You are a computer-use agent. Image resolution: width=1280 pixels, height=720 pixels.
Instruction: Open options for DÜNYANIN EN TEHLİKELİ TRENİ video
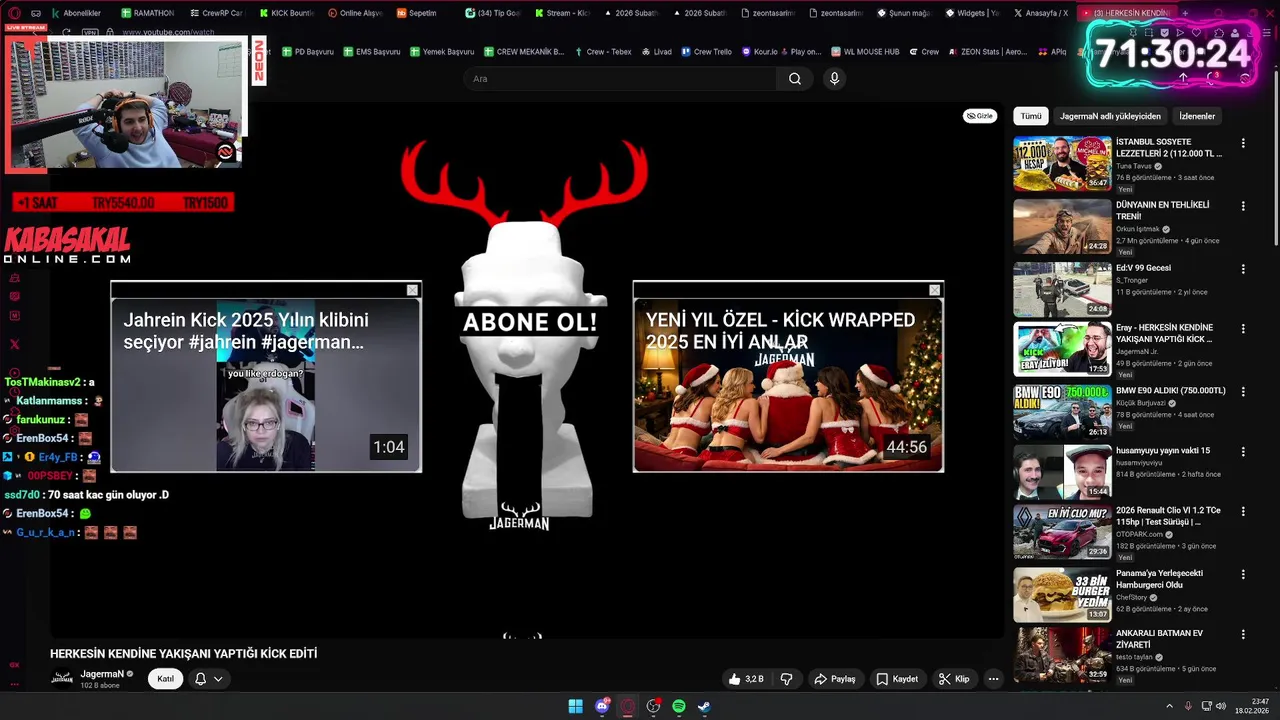1243,206
